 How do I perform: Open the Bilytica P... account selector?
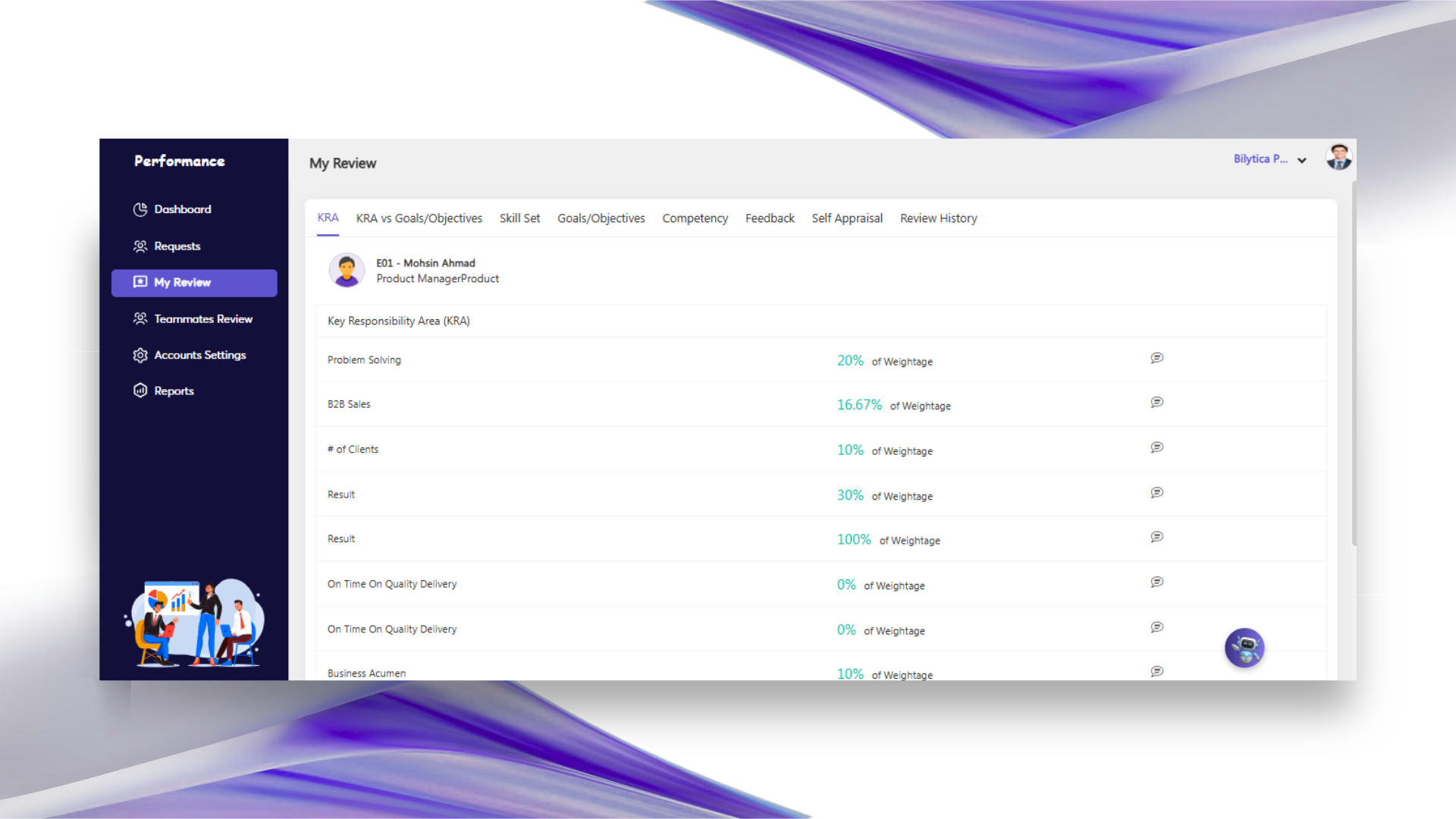click(1260, 159)
